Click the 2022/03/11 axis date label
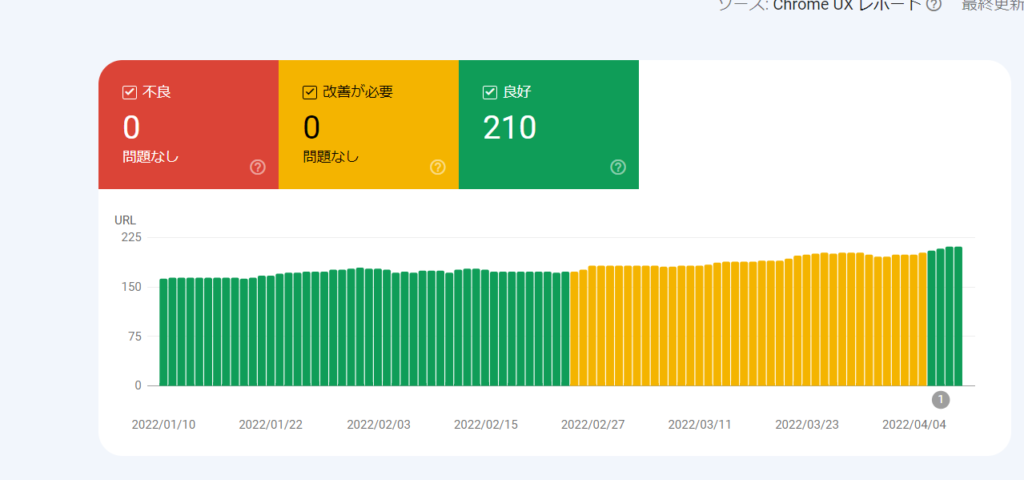Viewport: 1024px width, 480px height. click(699, 424)
